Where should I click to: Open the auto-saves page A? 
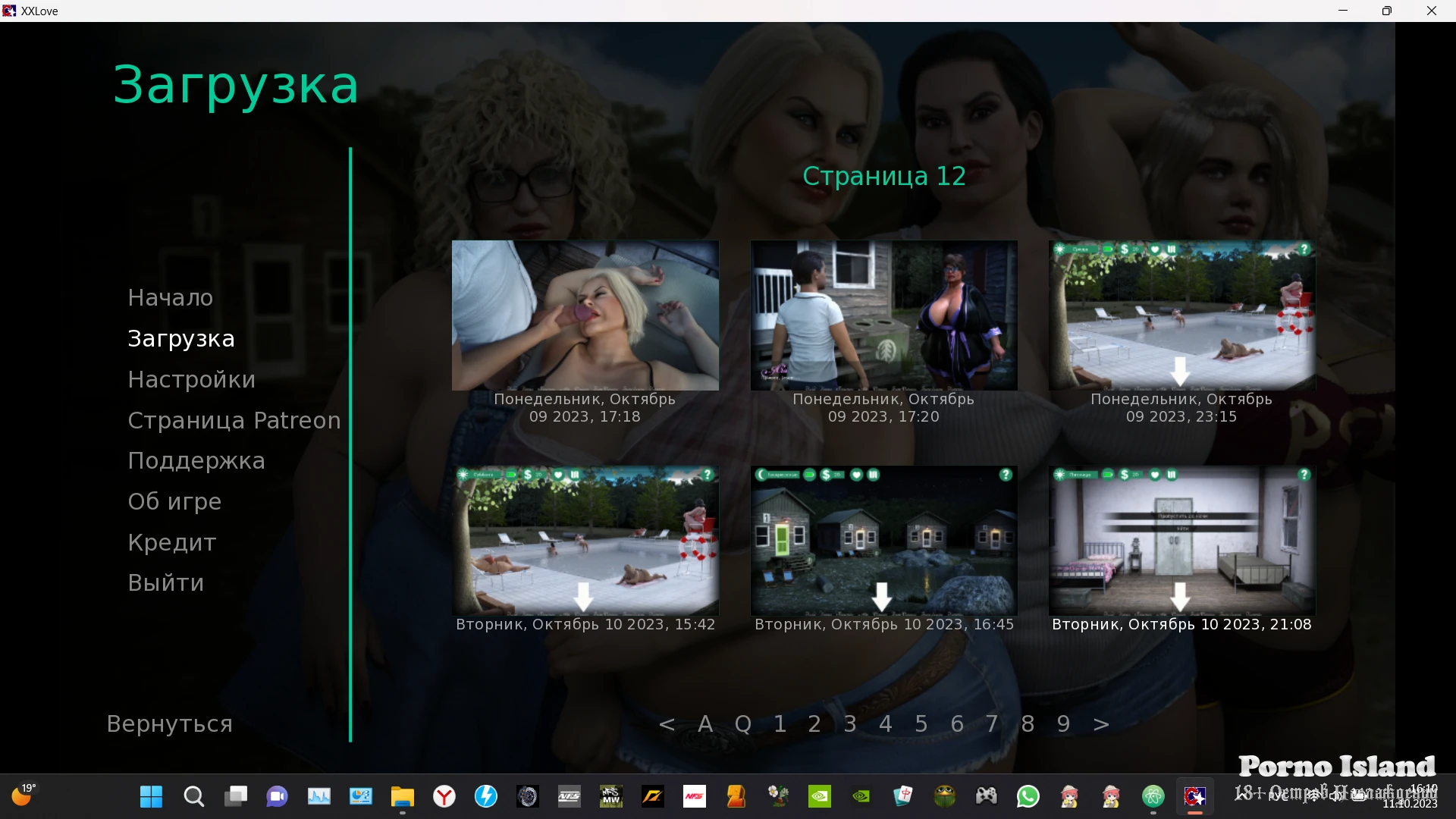[705, 724]
